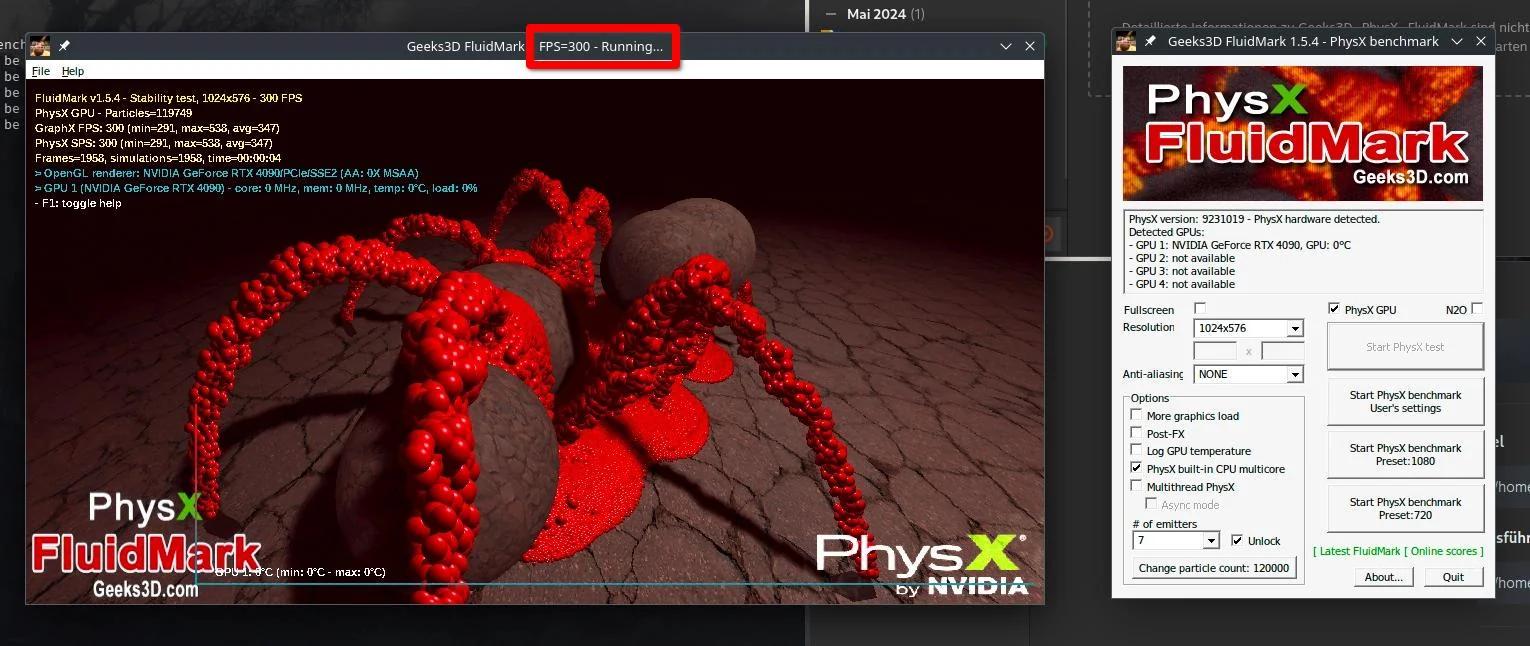Click the 'PhysX version: 9231019' info line
Screen dimensions: 1530x646
pos(1254,219)
